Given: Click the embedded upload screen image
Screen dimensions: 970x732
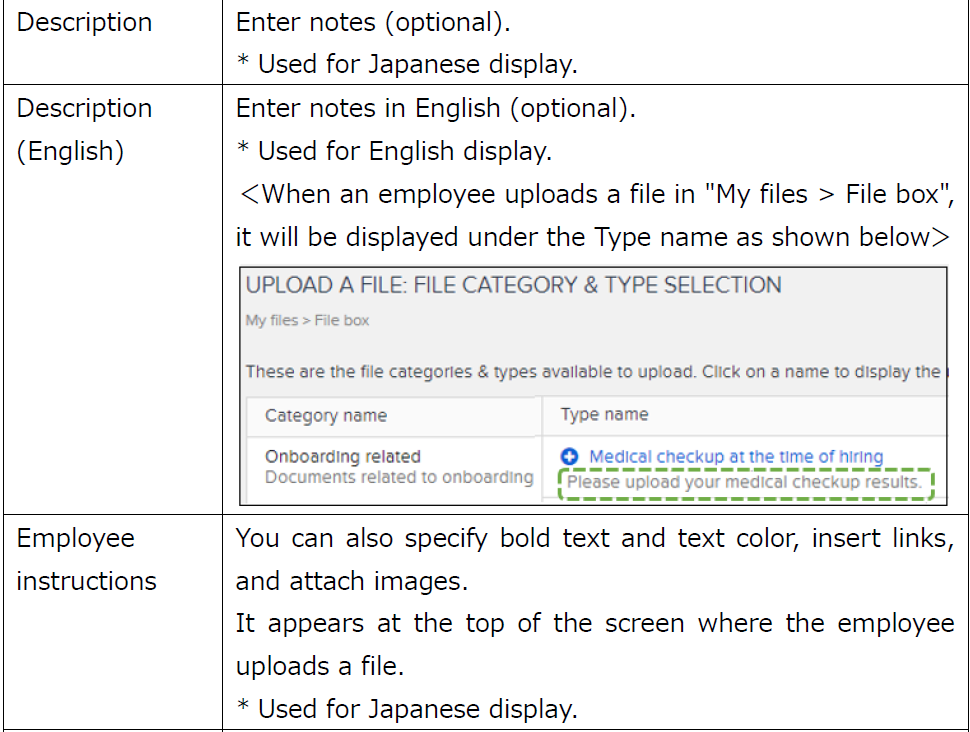Looking at the screenshot, I should (592, 385).
